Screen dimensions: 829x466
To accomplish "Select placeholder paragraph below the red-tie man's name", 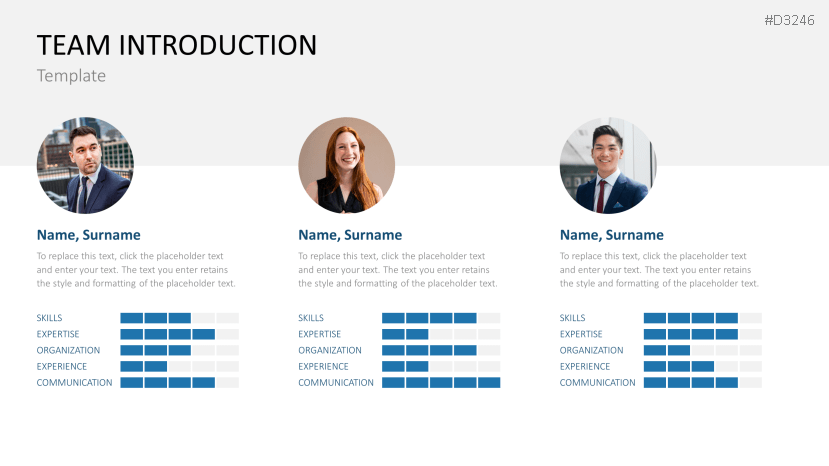I will click(x=659, y=270).
